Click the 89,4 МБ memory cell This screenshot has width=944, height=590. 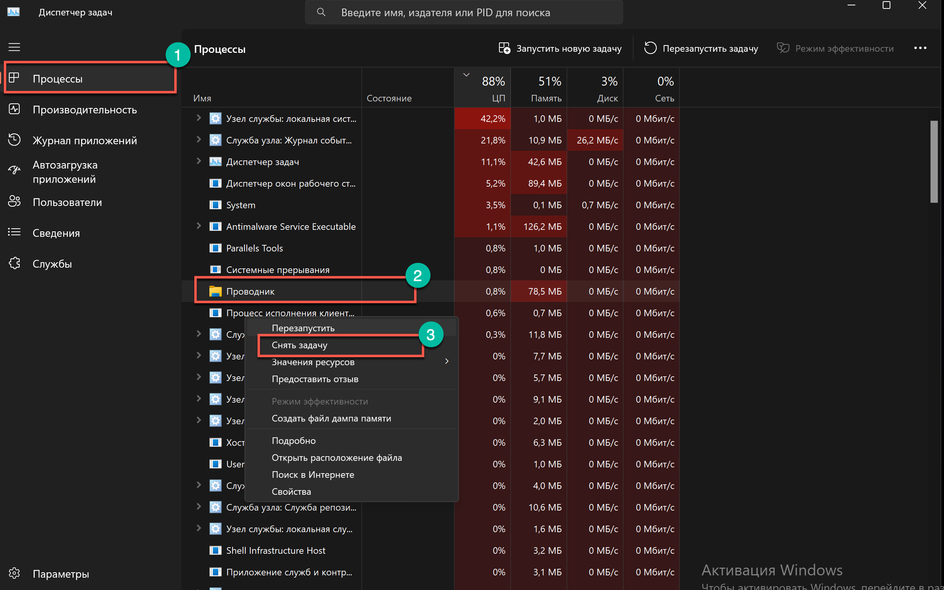tap(539, 183)
